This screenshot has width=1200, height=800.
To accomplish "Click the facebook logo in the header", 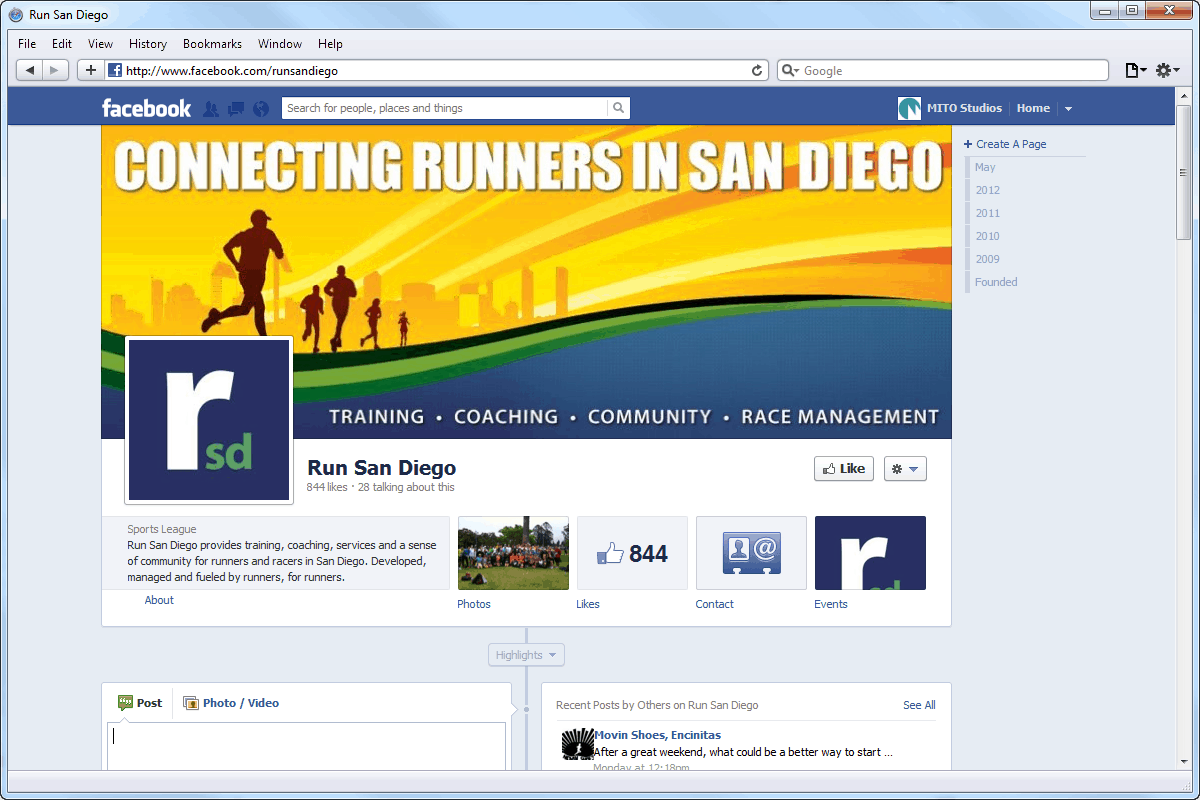I will click(x=146, y=108).
